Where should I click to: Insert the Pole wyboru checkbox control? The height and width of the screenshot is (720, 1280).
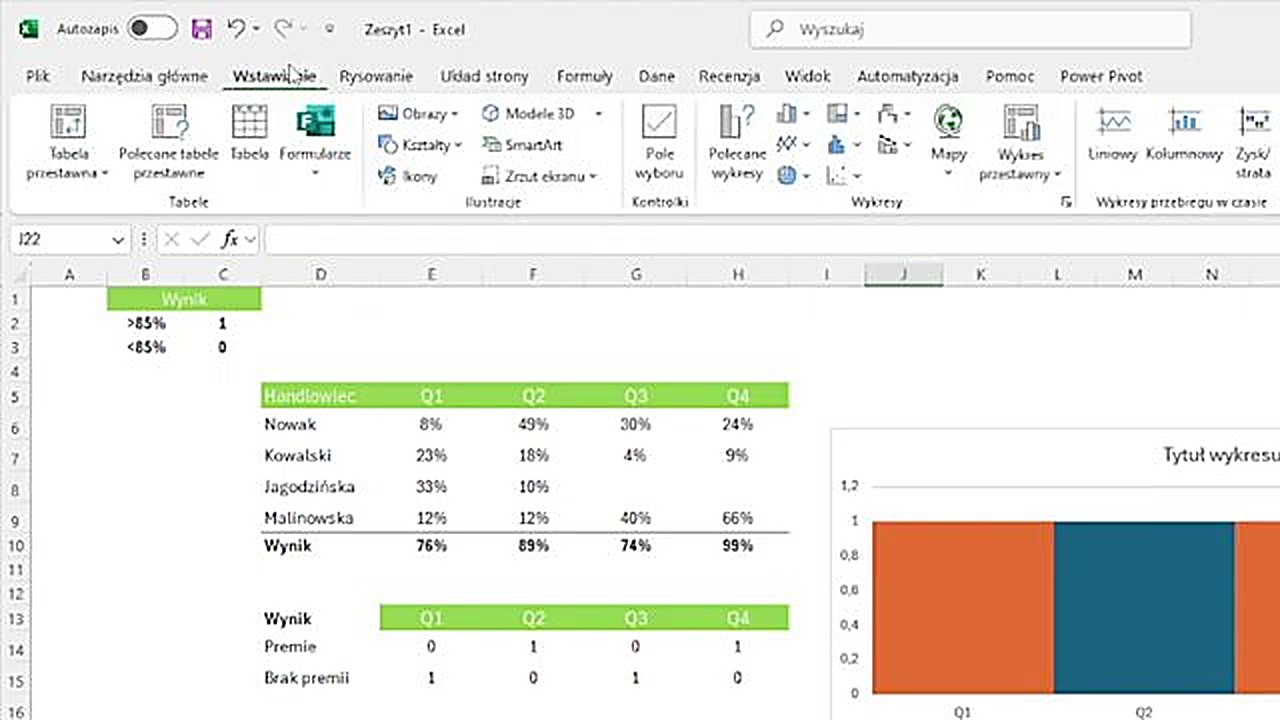[659, 123]
